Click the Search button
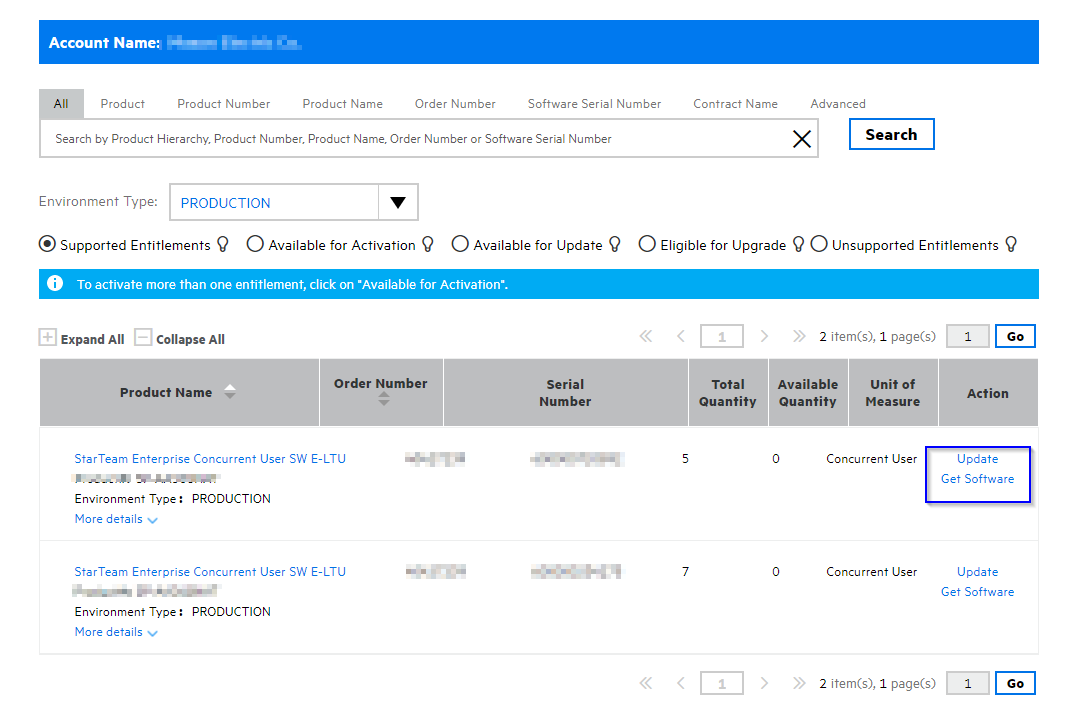Viewport: 1066px width, 711px height. (891, 133)
